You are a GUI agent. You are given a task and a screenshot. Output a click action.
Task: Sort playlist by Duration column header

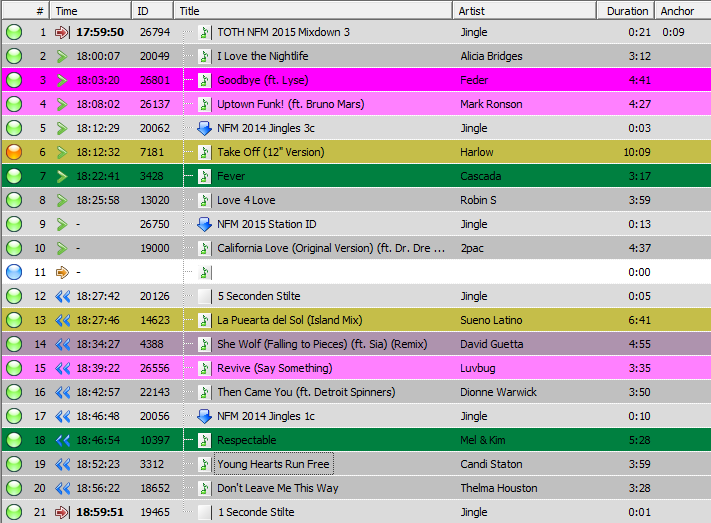click(627, 11)
